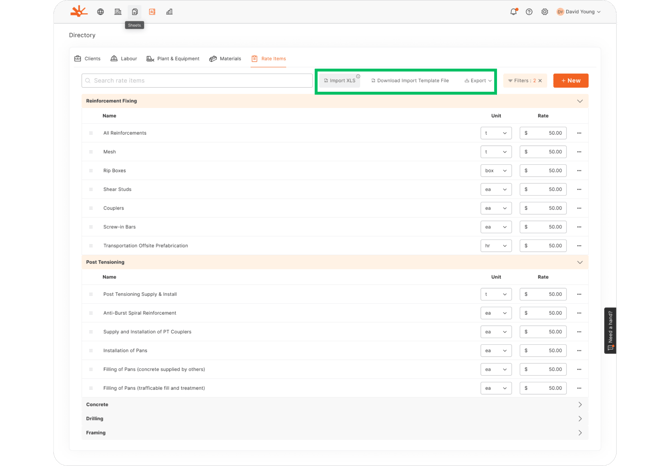Expand the Drilling section
670x466 pixels.
tap(579, 419)
